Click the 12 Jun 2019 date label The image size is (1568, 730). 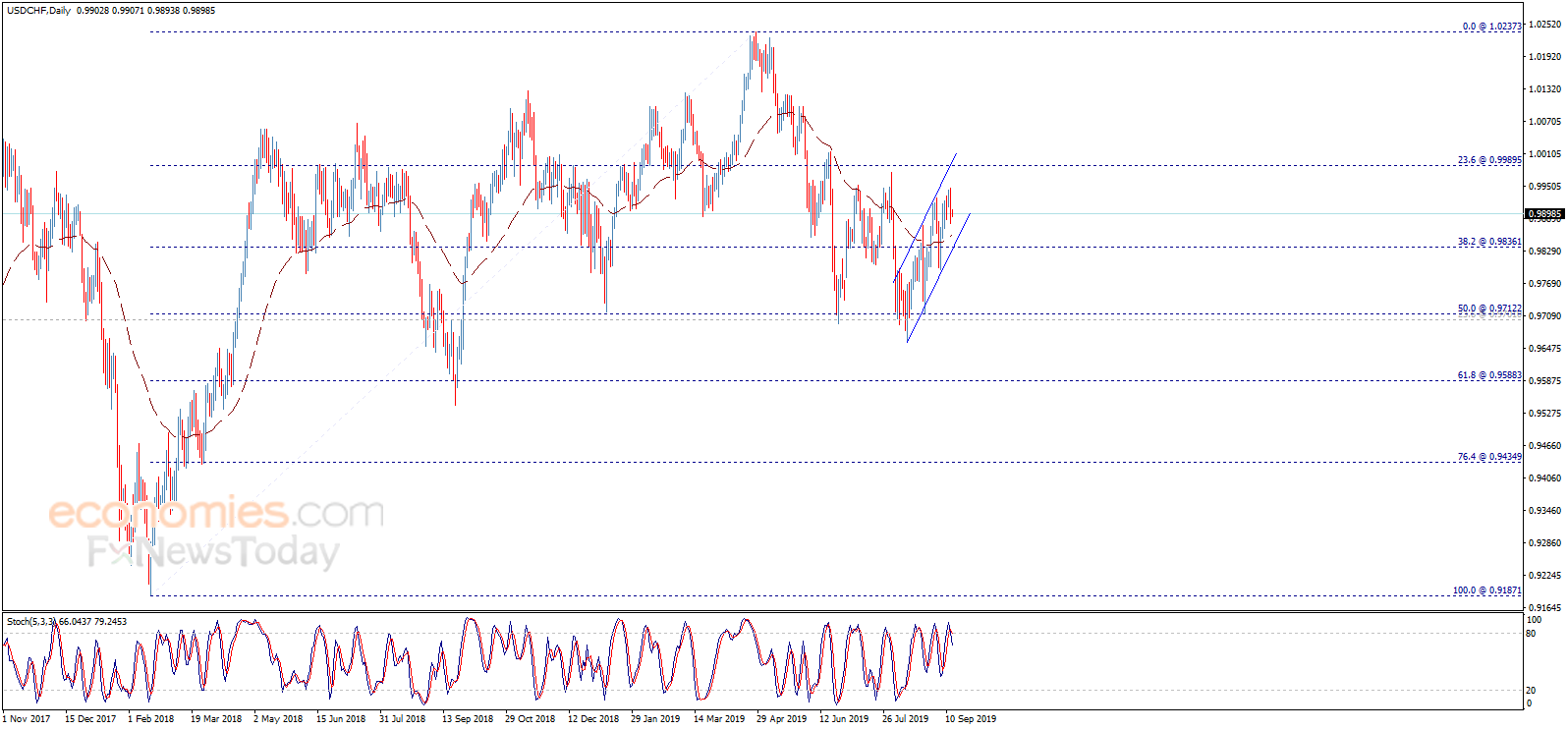[x=844, y=719]
